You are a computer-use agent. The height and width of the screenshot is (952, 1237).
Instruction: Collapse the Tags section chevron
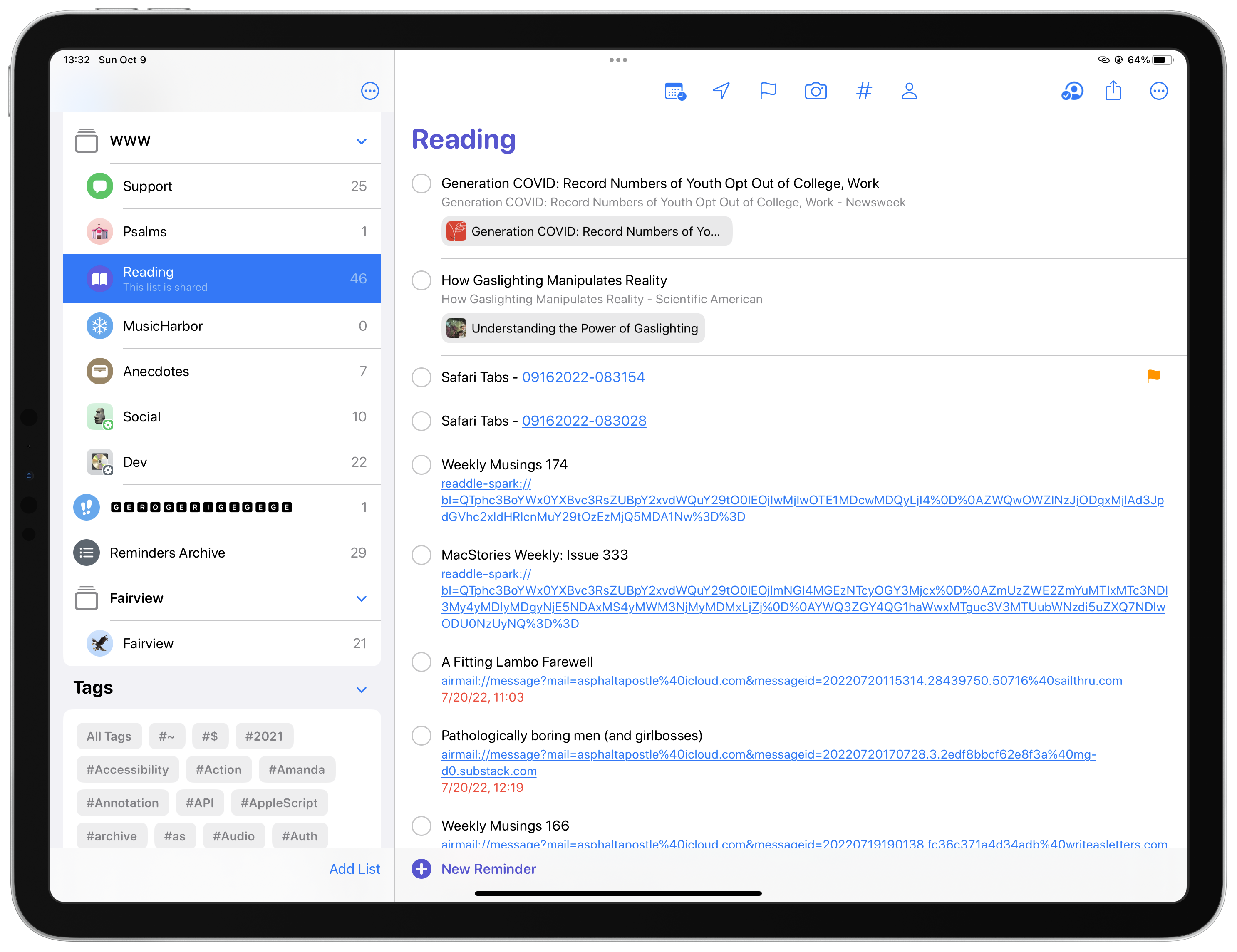coord(361,689)
